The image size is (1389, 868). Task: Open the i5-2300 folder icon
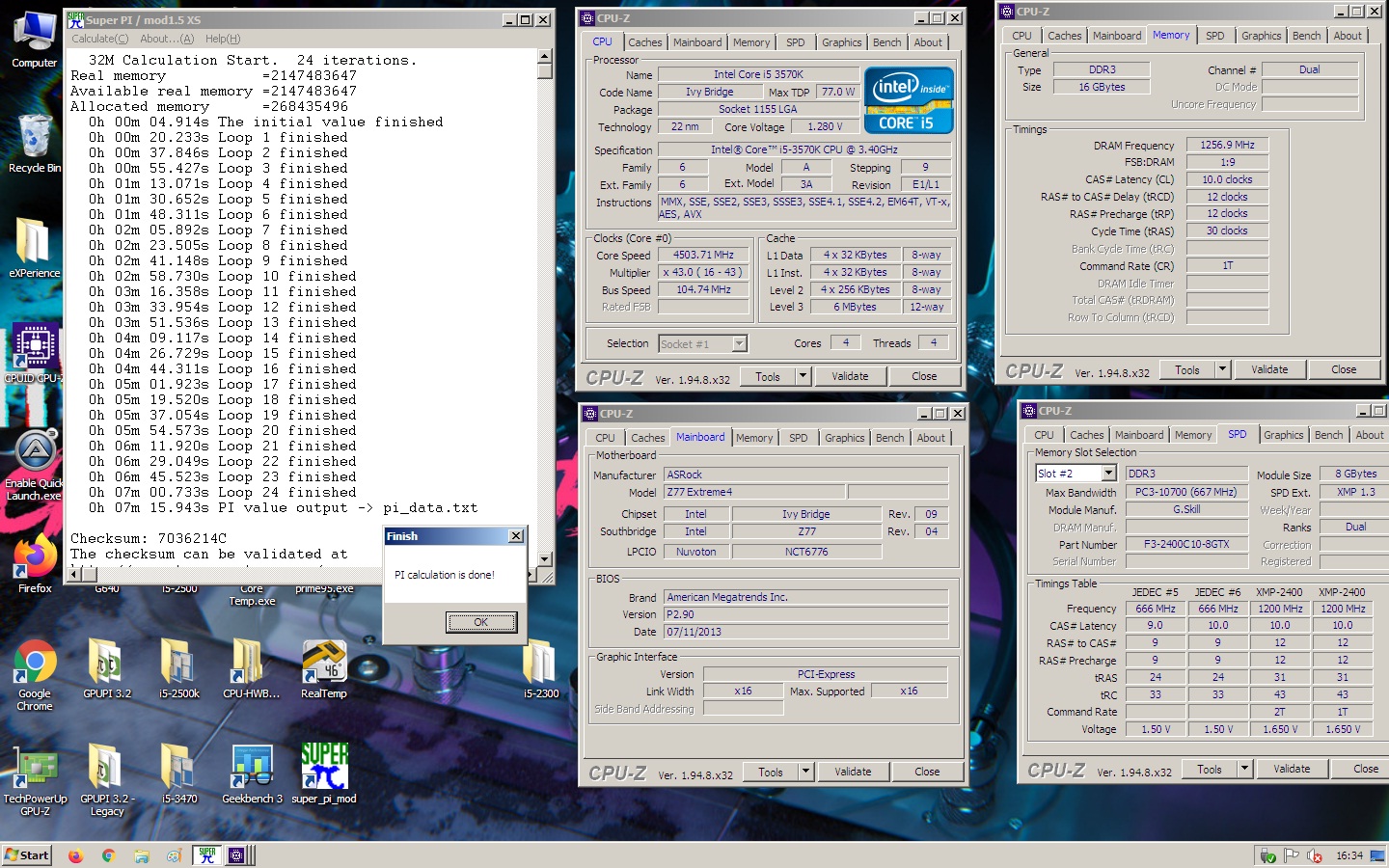click(540, 667)
